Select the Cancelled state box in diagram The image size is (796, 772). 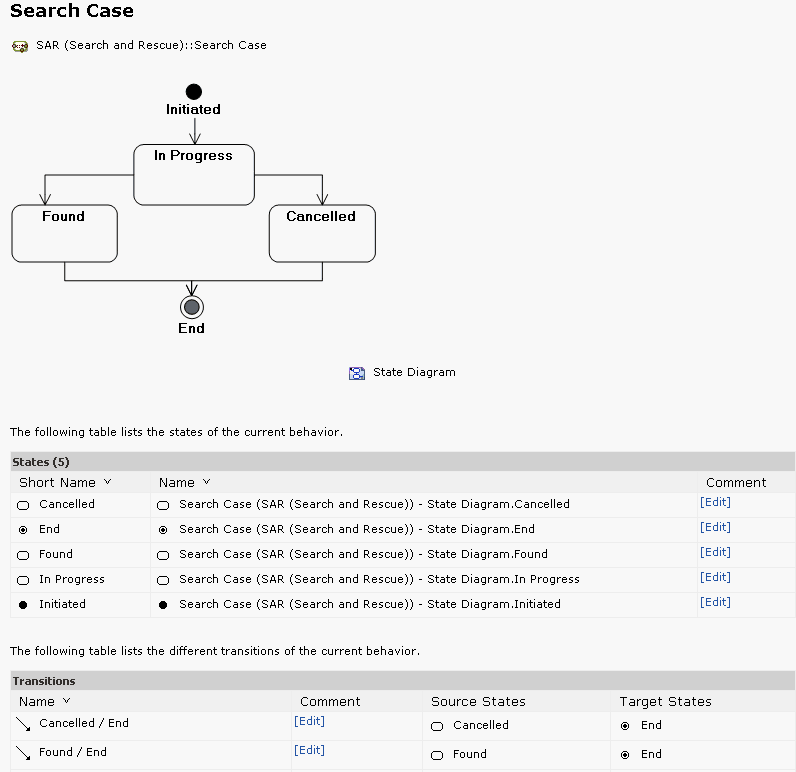pyautogui.click(x=321, y=234)
